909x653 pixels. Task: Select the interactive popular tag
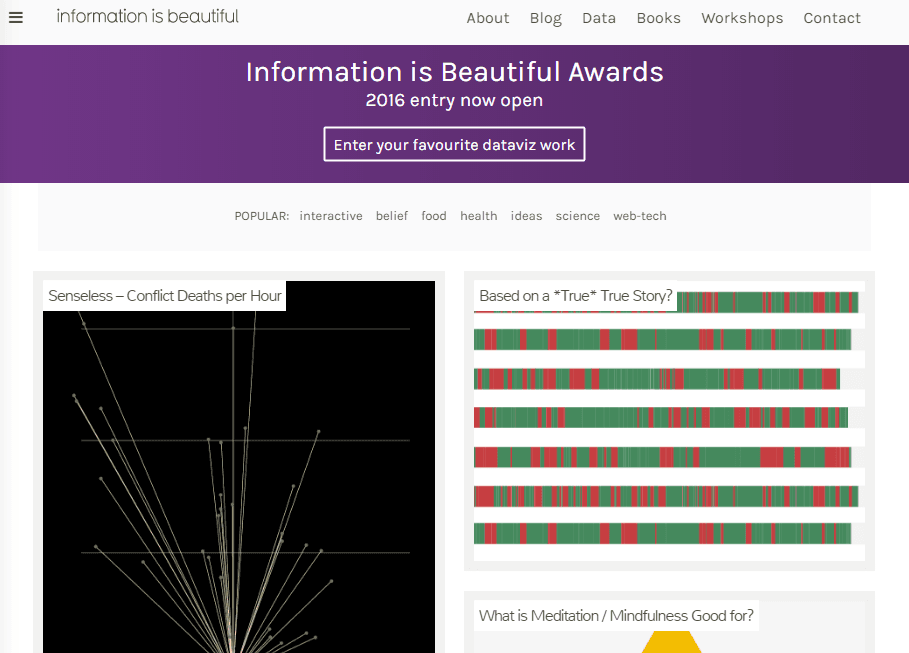(x=331, y=215)
